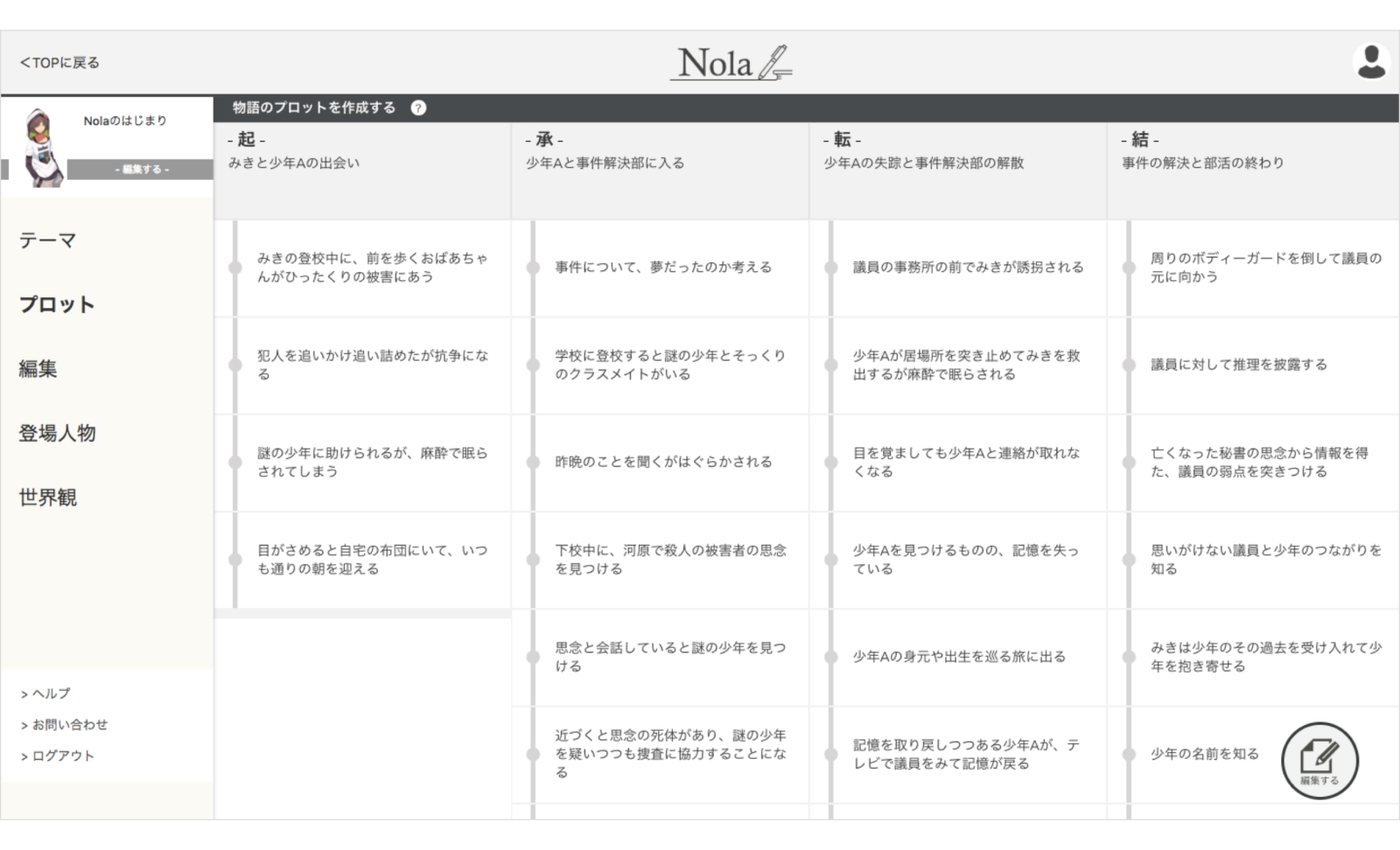Open the 編集 section

click(38, 368)
